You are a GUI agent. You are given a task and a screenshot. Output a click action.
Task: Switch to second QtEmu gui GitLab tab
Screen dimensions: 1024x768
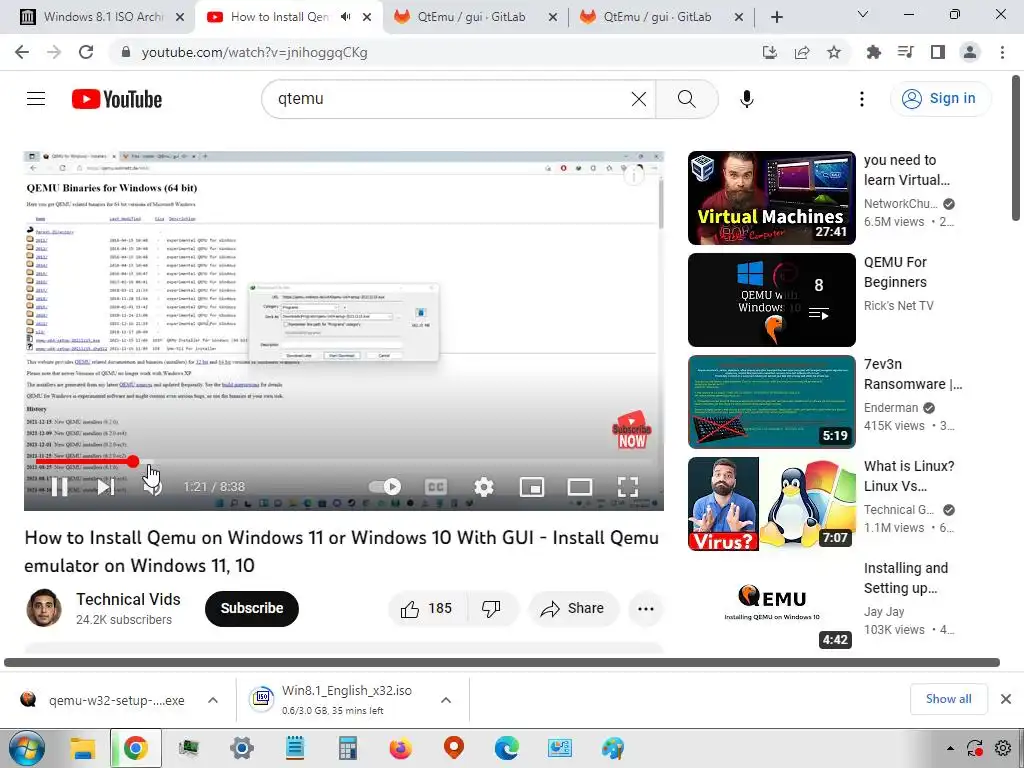pyautogui.click(x=661, y=17)
